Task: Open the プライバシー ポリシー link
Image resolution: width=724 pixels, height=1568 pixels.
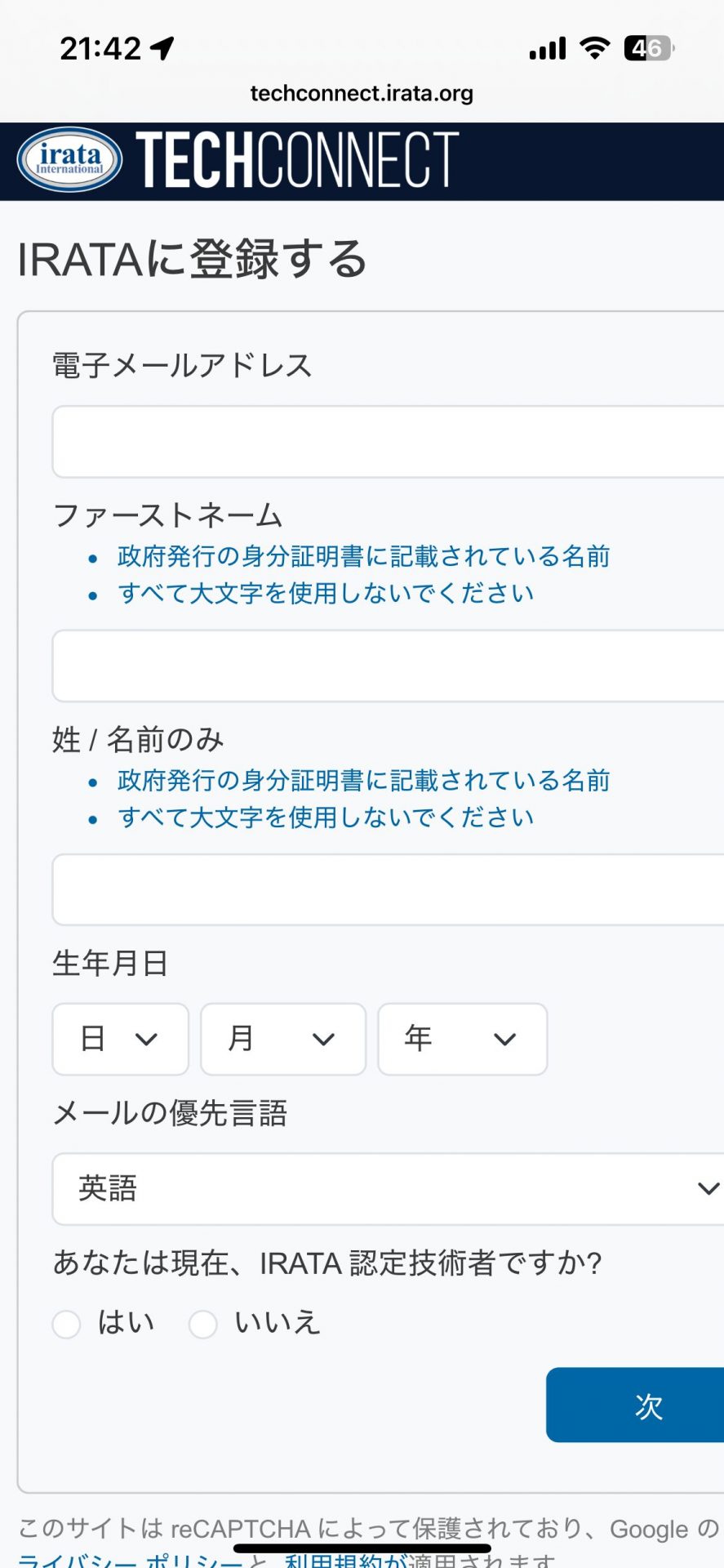Action: [x=131, y=1561]
